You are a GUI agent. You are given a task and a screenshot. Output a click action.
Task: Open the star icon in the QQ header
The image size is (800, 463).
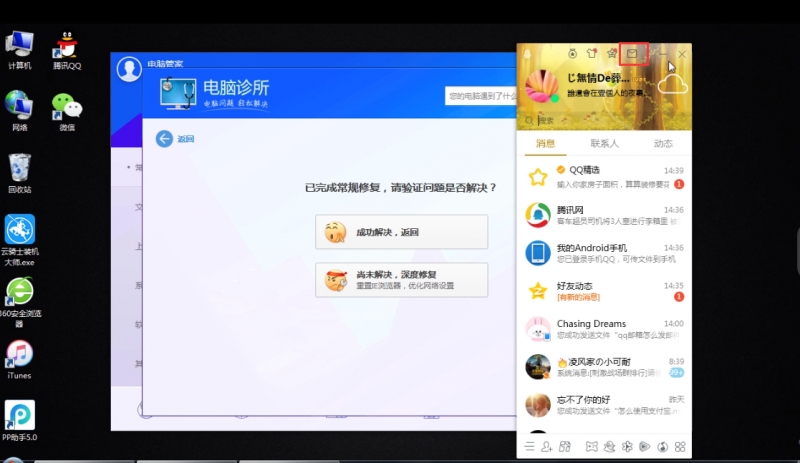point(612,53)
